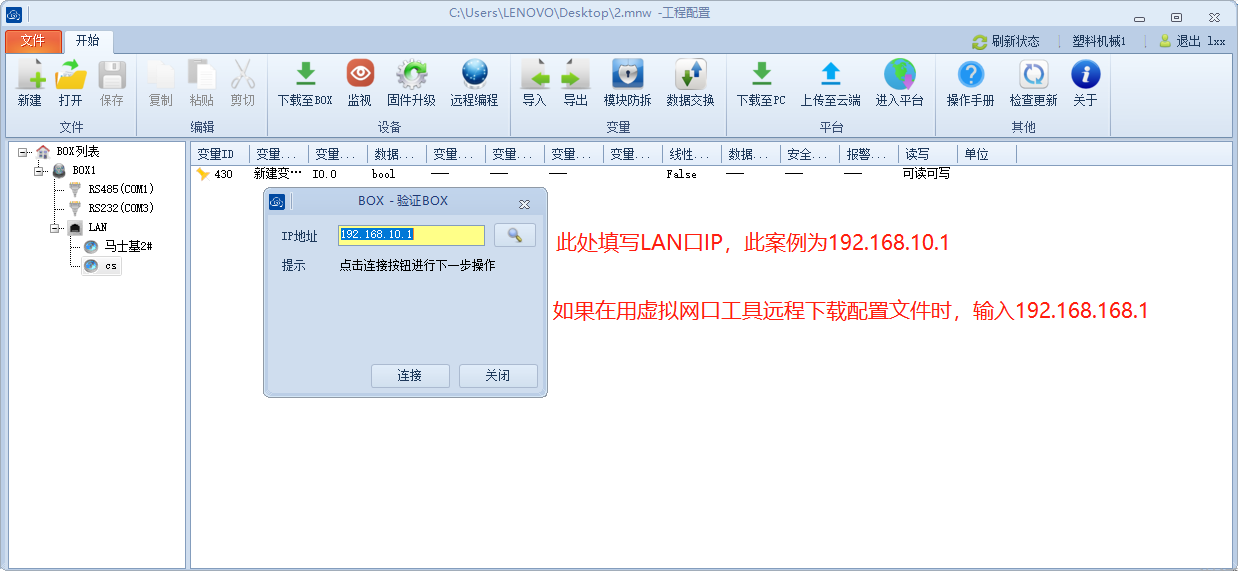Click the 单位 column header

[x=987, y=154]
